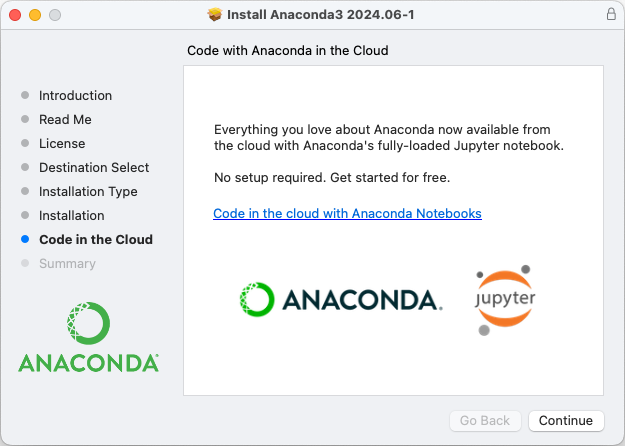
Task: Select the Installation step
Action: 71,216
